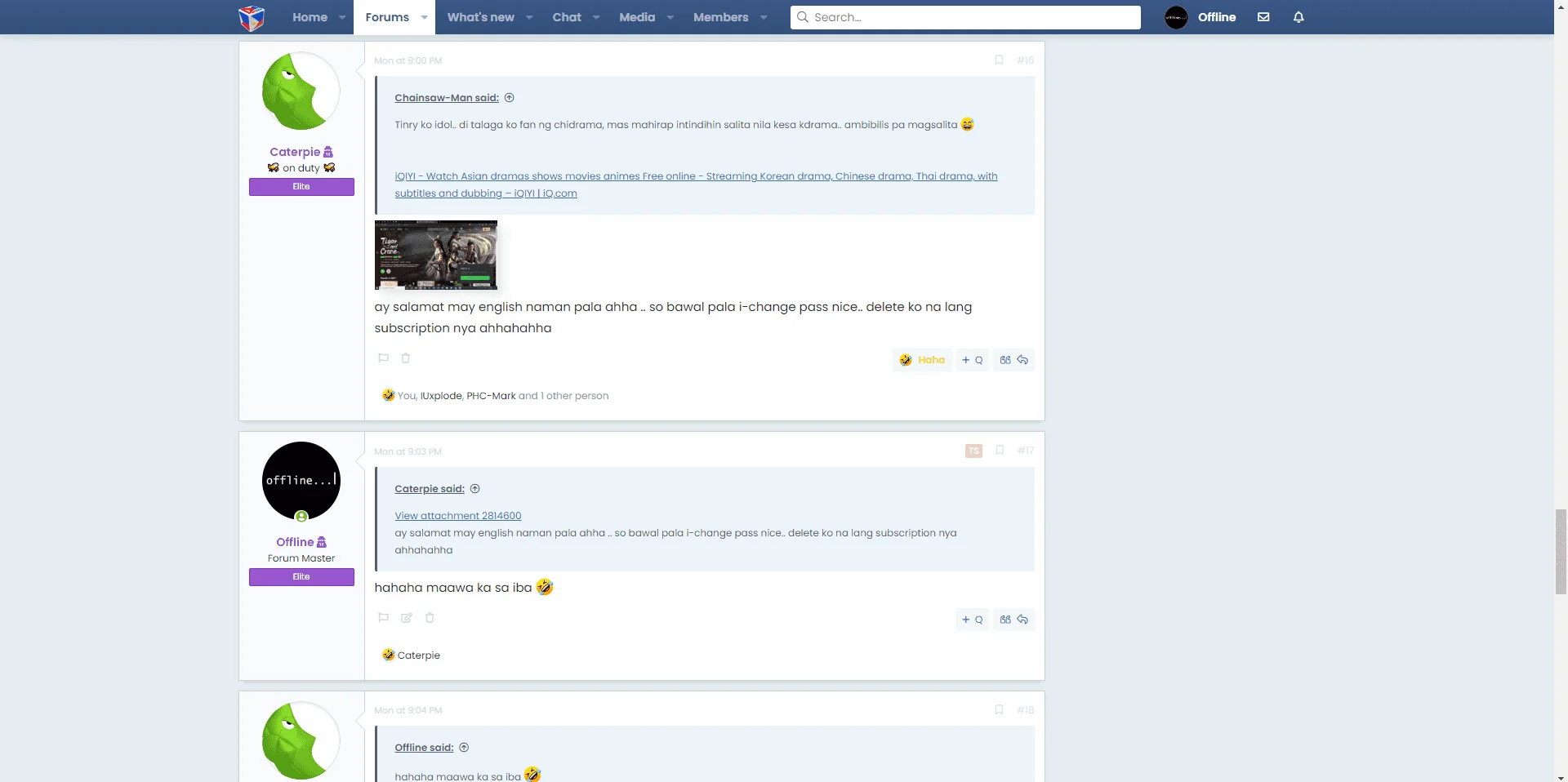Viewport: 1568px width, 782px height.
Task: Edit post #17 with the pencil icon
Action: tap(407, 618)
